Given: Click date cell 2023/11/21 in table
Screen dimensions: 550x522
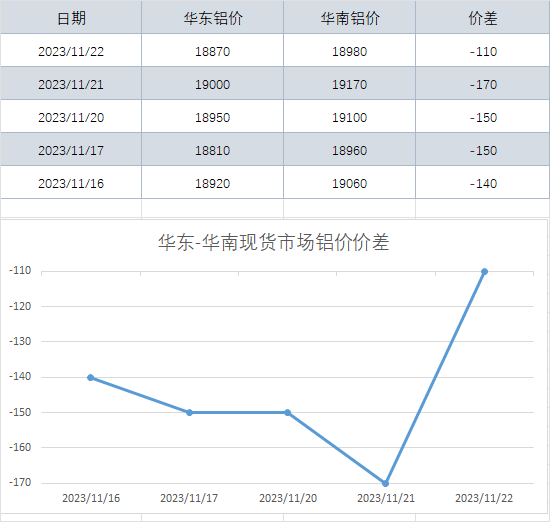Looking at the screenshot, I should pyautogui.click(x=71, y=83).
